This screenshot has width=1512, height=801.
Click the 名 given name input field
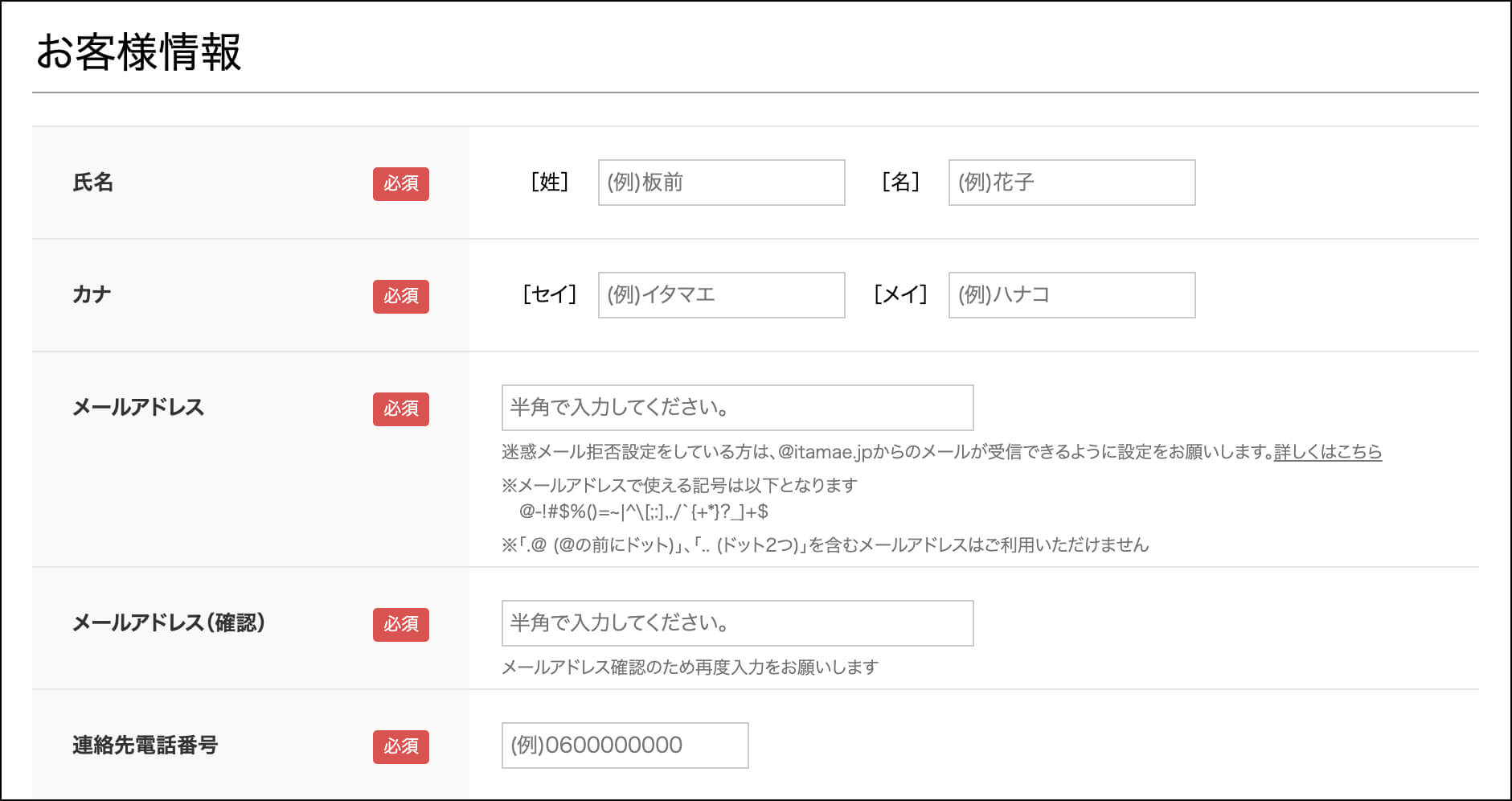click(x=1072, y=183)
